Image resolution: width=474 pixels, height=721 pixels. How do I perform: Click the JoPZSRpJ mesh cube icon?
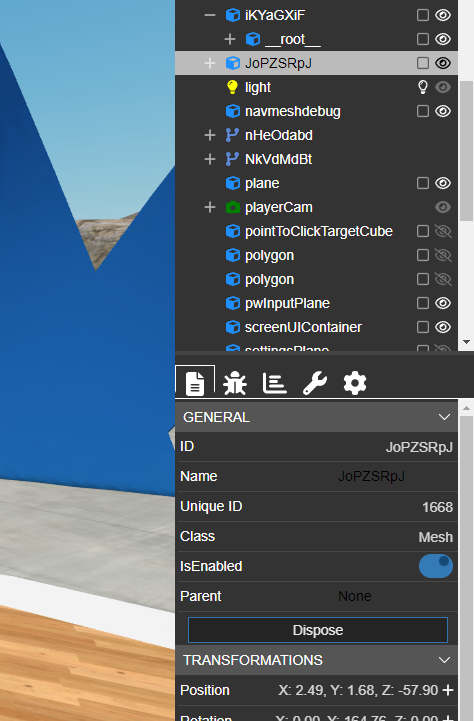click(233, 63)
